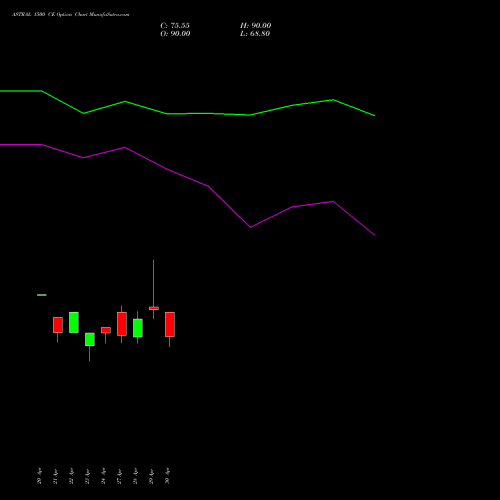Click the 27 Apr date label
Screen dimensions: 500x500
point(119,476)
